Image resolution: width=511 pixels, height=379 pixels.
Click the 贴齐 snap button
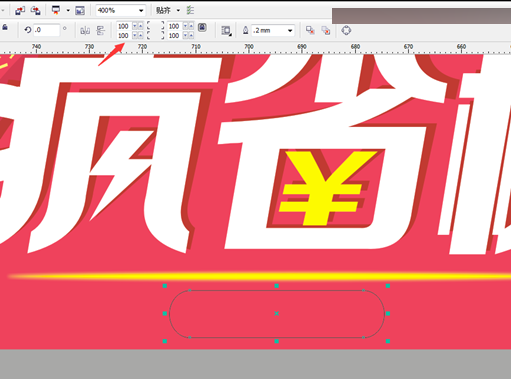click(x=163, y=11)
